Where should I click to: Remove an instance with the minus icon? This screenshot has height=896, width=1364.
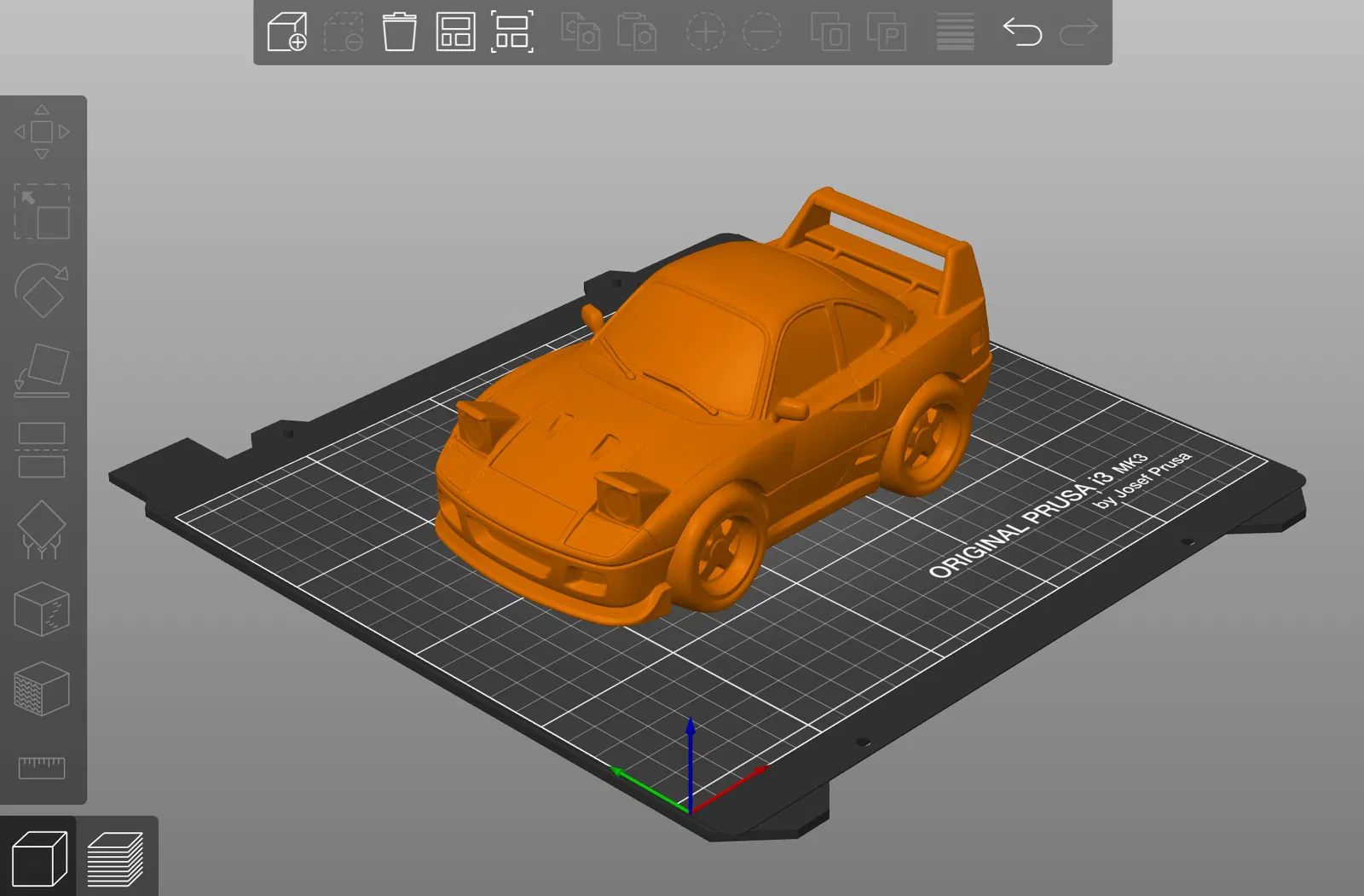pos(761,32)
